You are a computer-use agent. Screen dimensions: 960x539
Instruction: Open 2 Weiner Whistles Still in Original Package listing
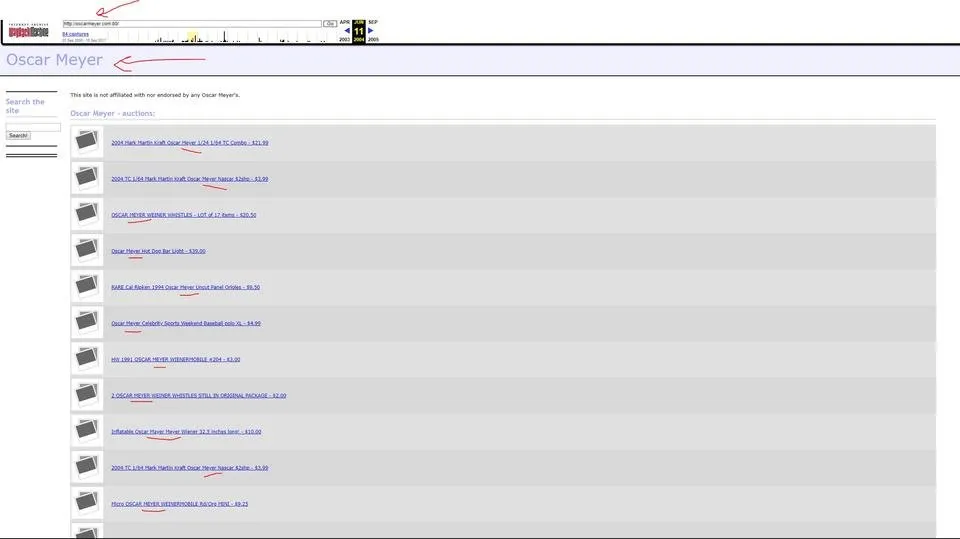[x=199, y=396]
